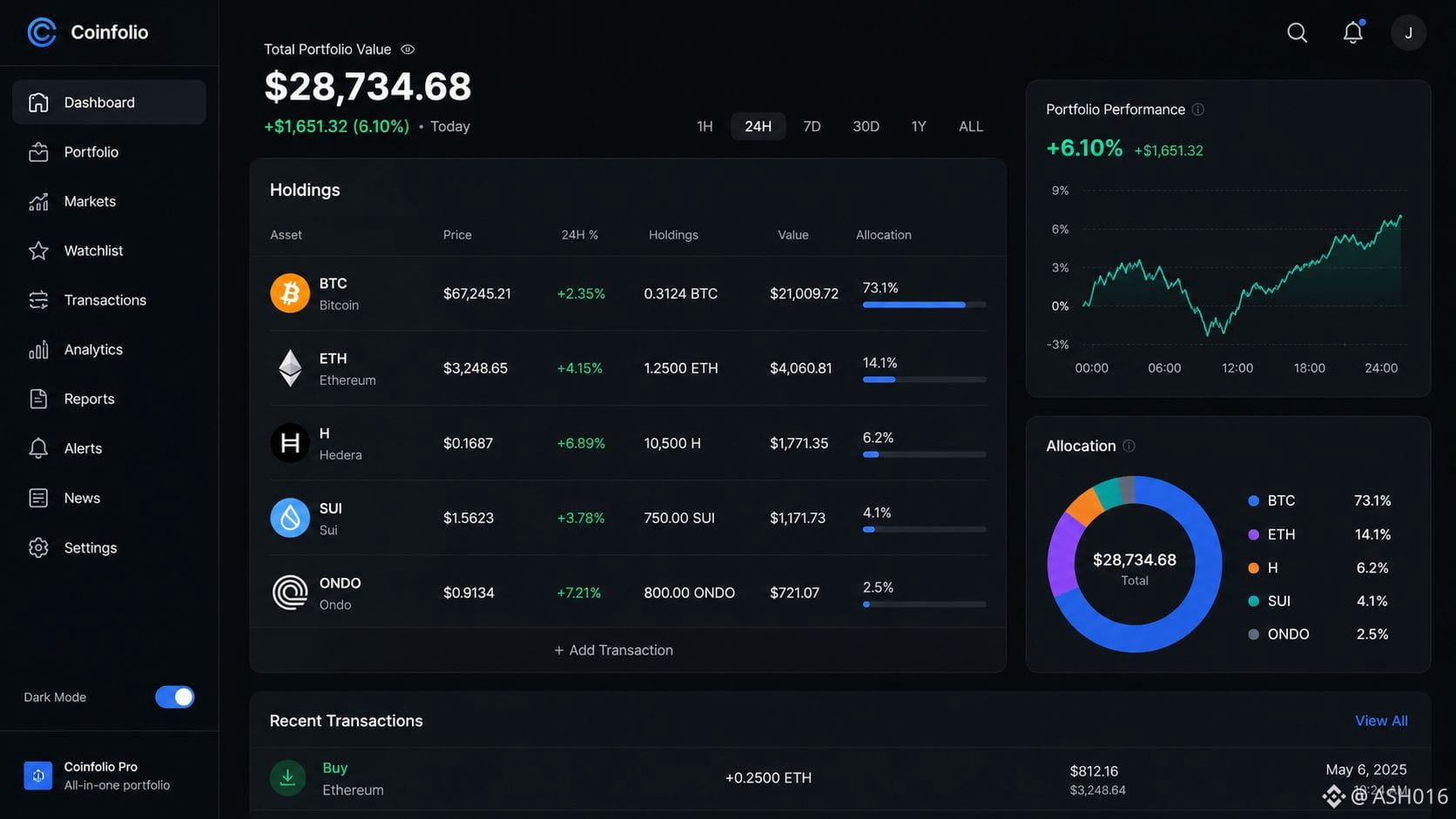
Task: Sort by Price column header
Action: tap(457, 235)
